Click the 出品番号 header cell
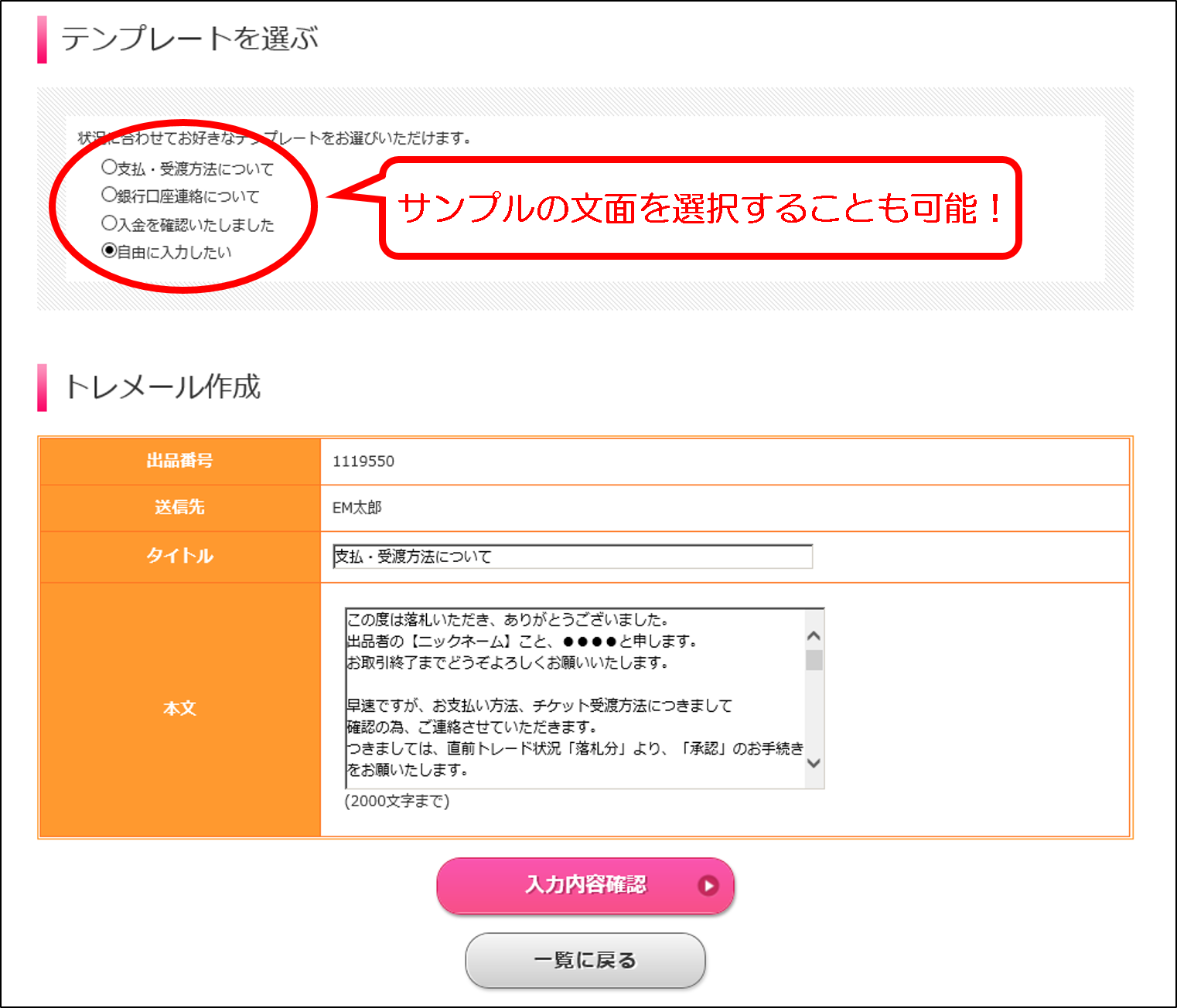1177x1008 pixels. tap(179, 461)
